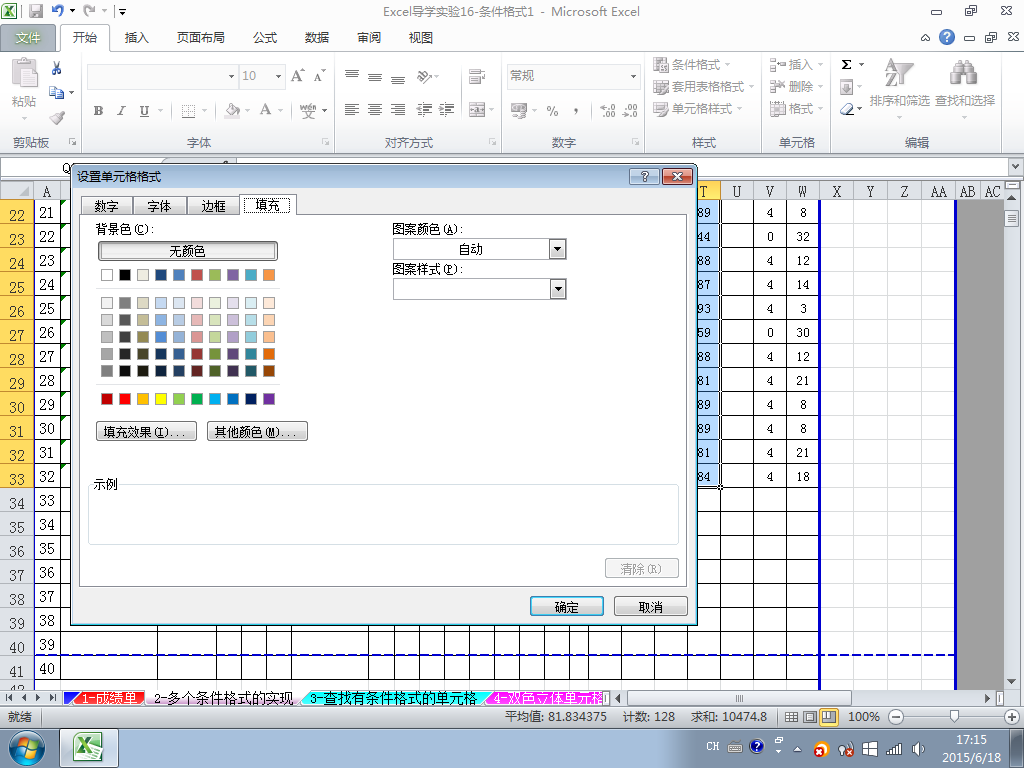The height and width of the screenshot is (768, 1024).
Task: Confirm with the OK button
Action: pyautogui.click(x=566, y=607)
